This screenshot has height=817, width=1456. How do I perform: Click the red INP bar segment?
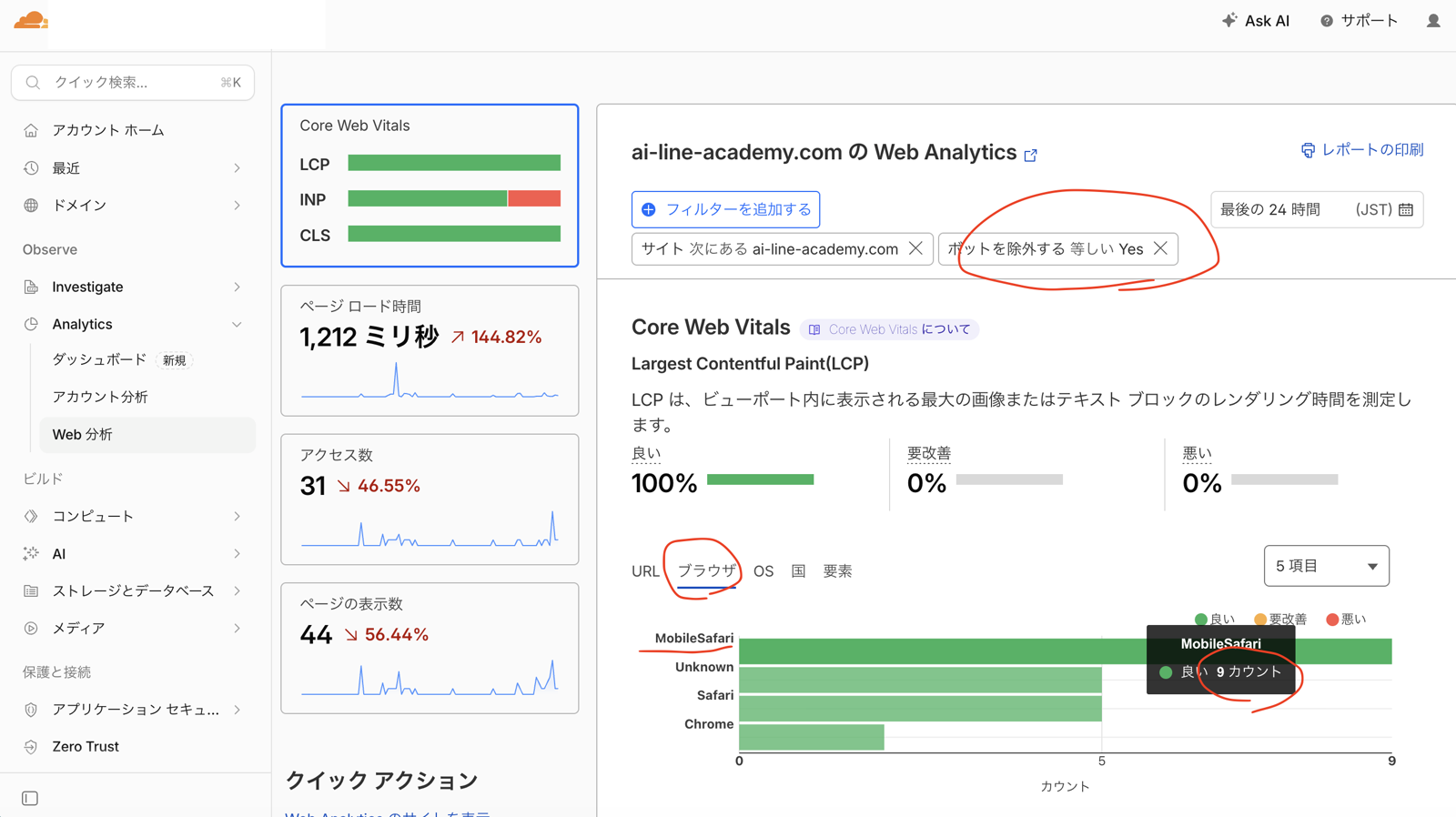[534, 198]
